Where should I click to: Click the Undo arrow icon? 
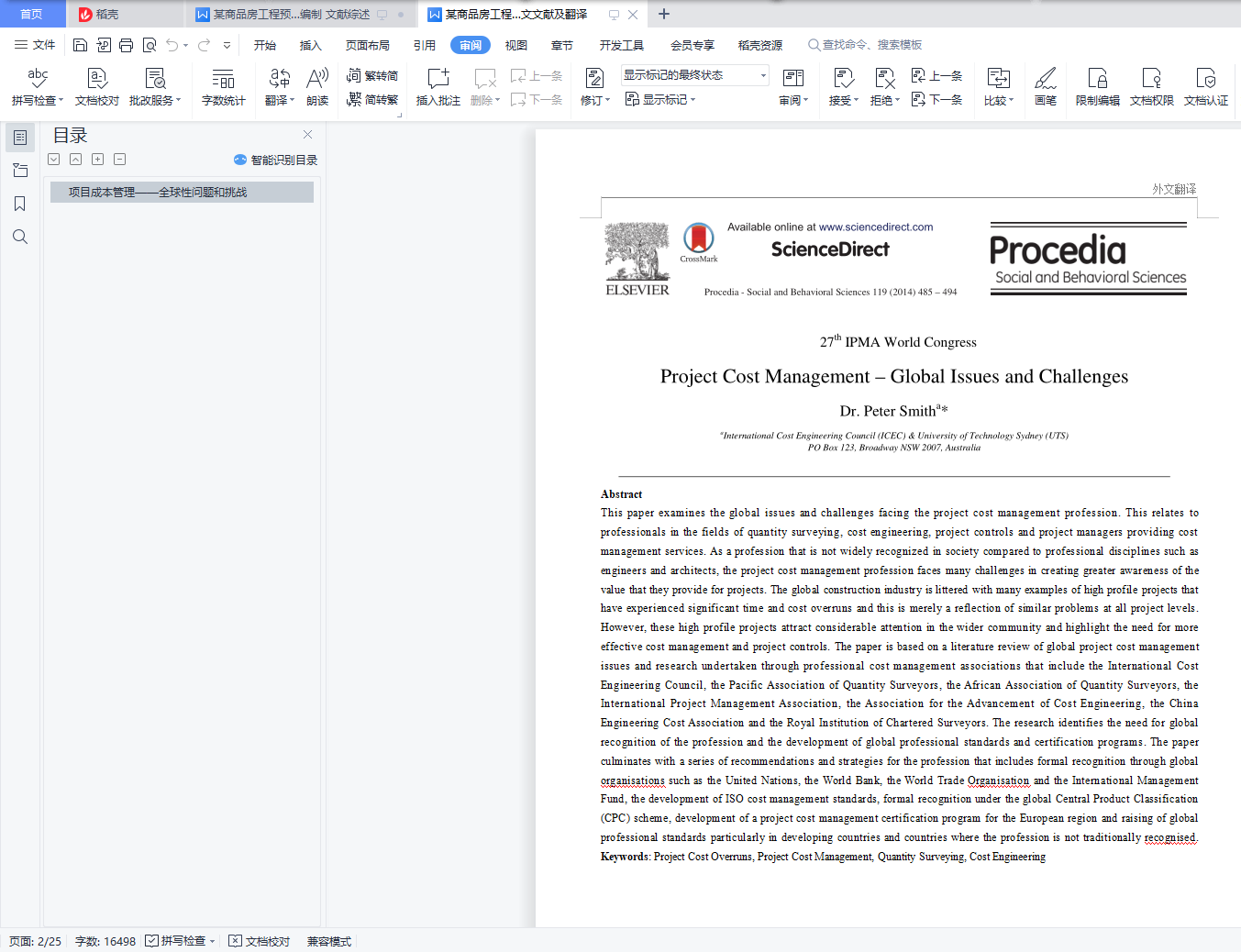click(172, 45)
